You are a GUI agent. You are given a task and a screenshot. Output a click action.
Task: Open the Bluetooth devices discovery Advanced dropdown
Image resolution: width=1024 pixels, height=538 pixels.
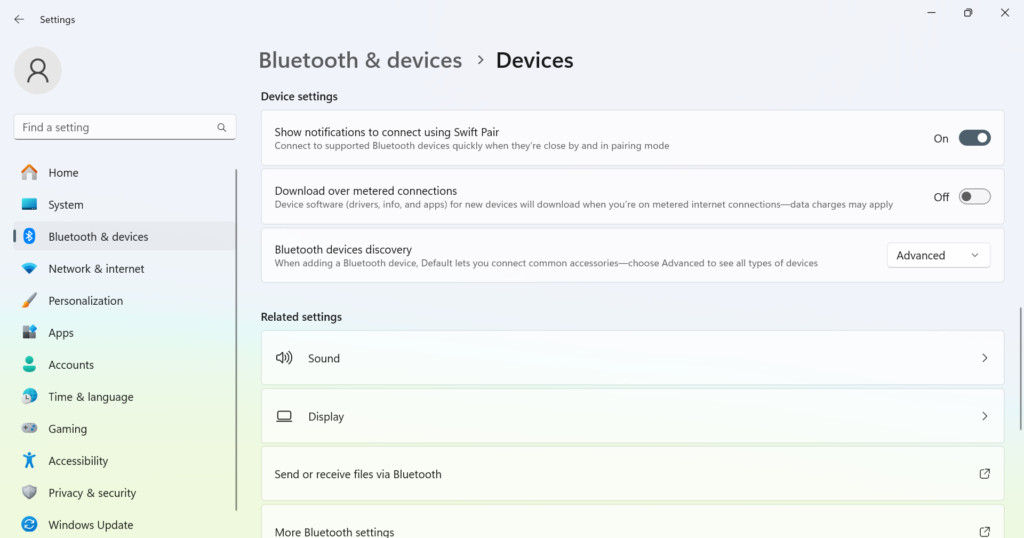(x=938, y=255)
